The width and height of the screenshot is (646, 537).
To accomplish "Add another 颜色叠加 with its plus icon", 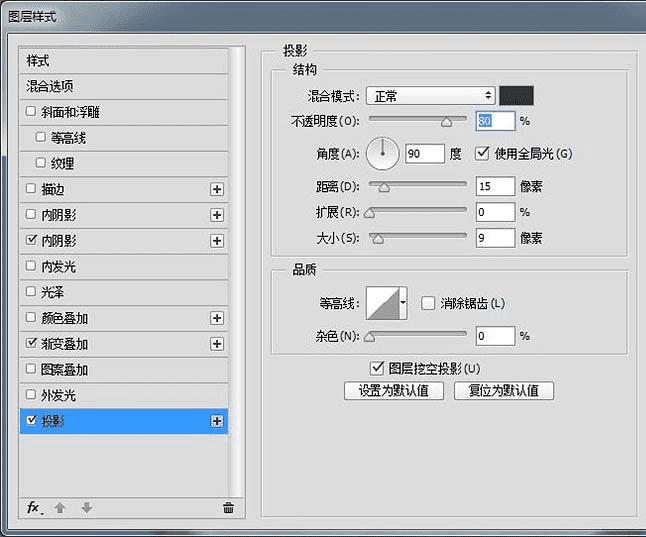I will [x=217, y=318].
